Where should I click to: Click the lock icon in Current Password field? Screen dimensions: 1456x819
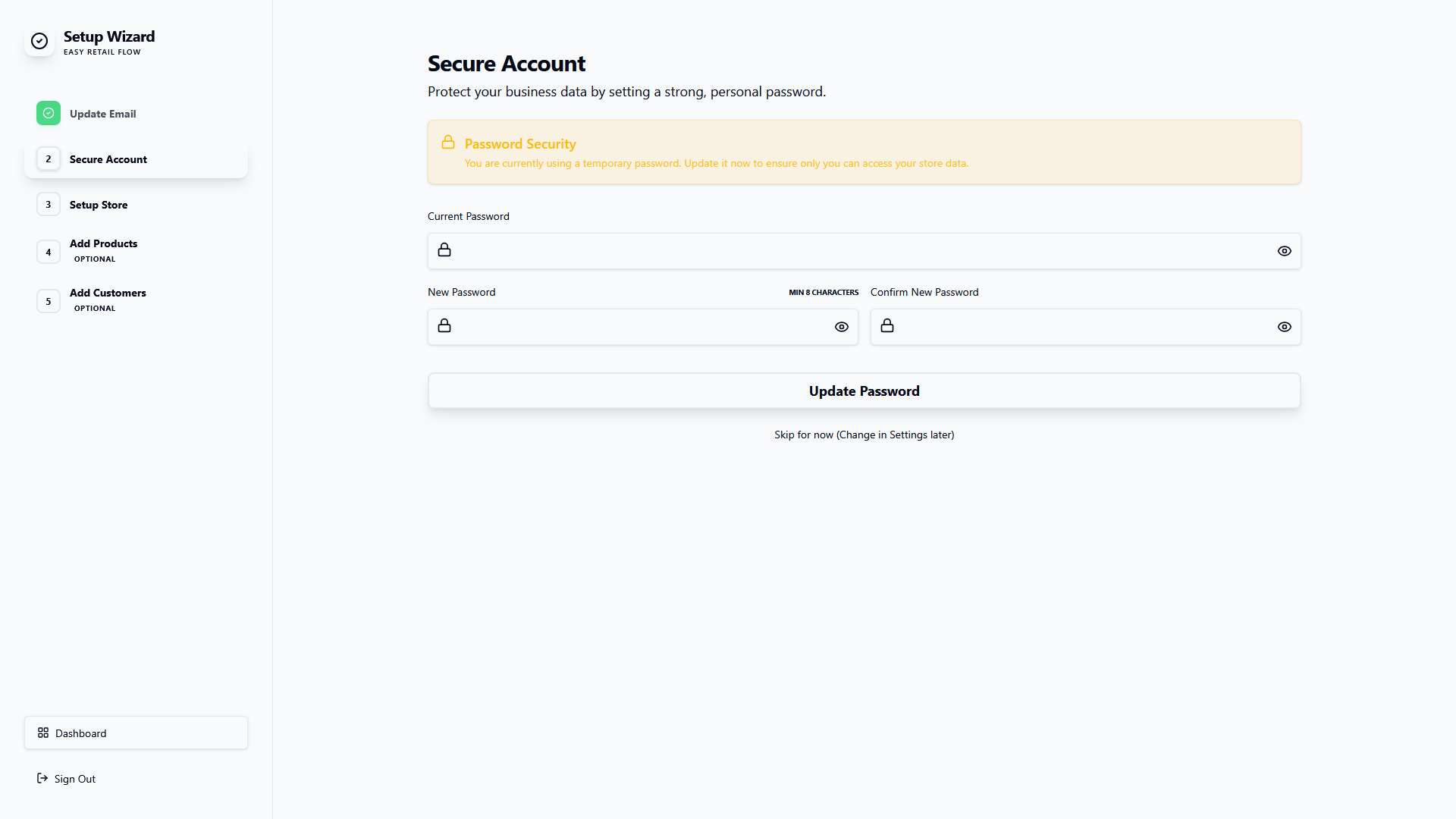tap(444, 250)
